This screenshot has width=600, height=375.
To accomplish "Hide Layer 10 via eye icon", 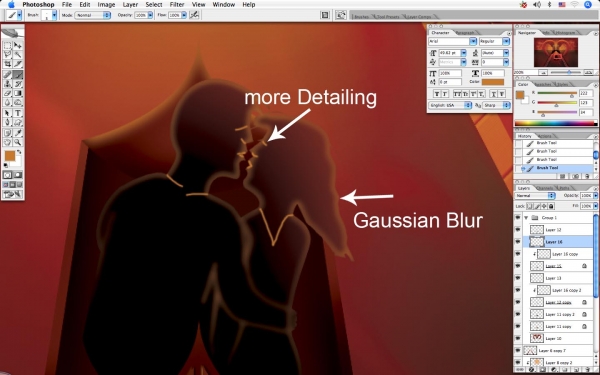I will click(x=518, y=338).
